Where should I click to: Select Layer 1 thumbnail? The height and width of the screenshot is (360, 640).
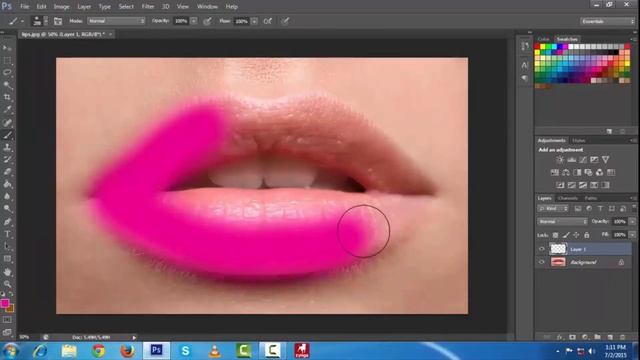coord(558,249)
